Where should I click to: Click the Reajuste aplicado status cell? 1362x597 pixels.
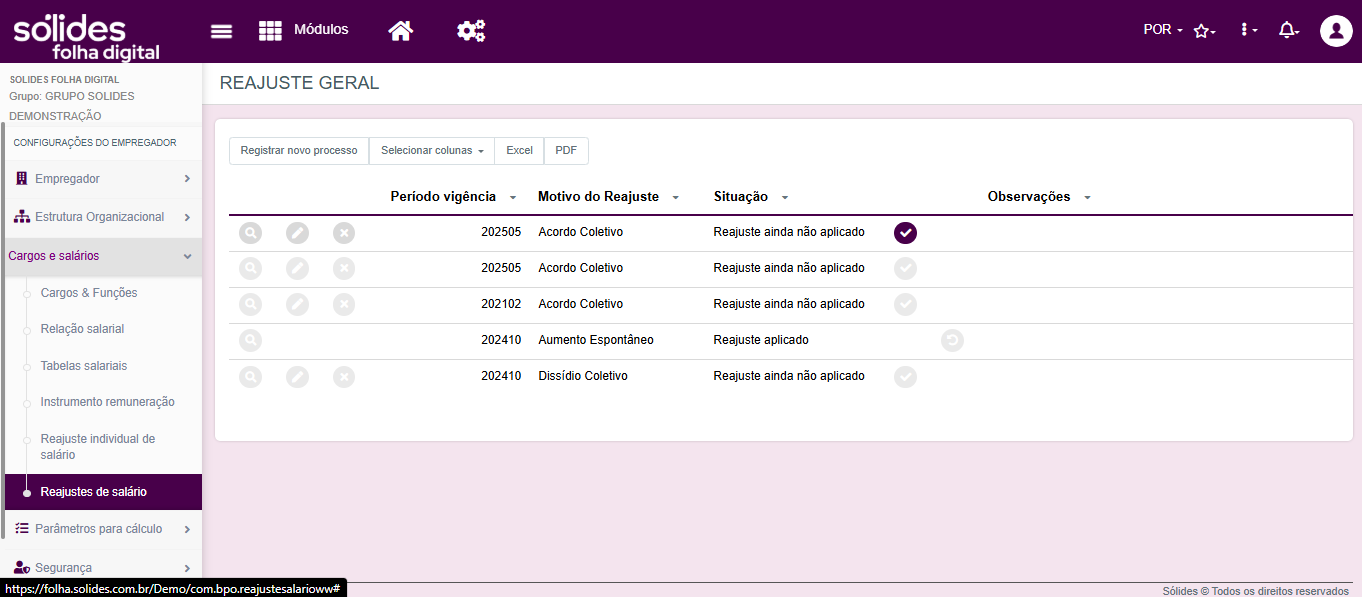[761, 340]
